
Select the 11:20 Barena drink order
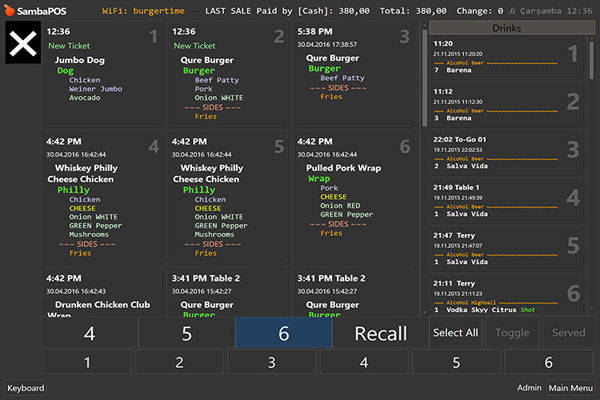506,58
